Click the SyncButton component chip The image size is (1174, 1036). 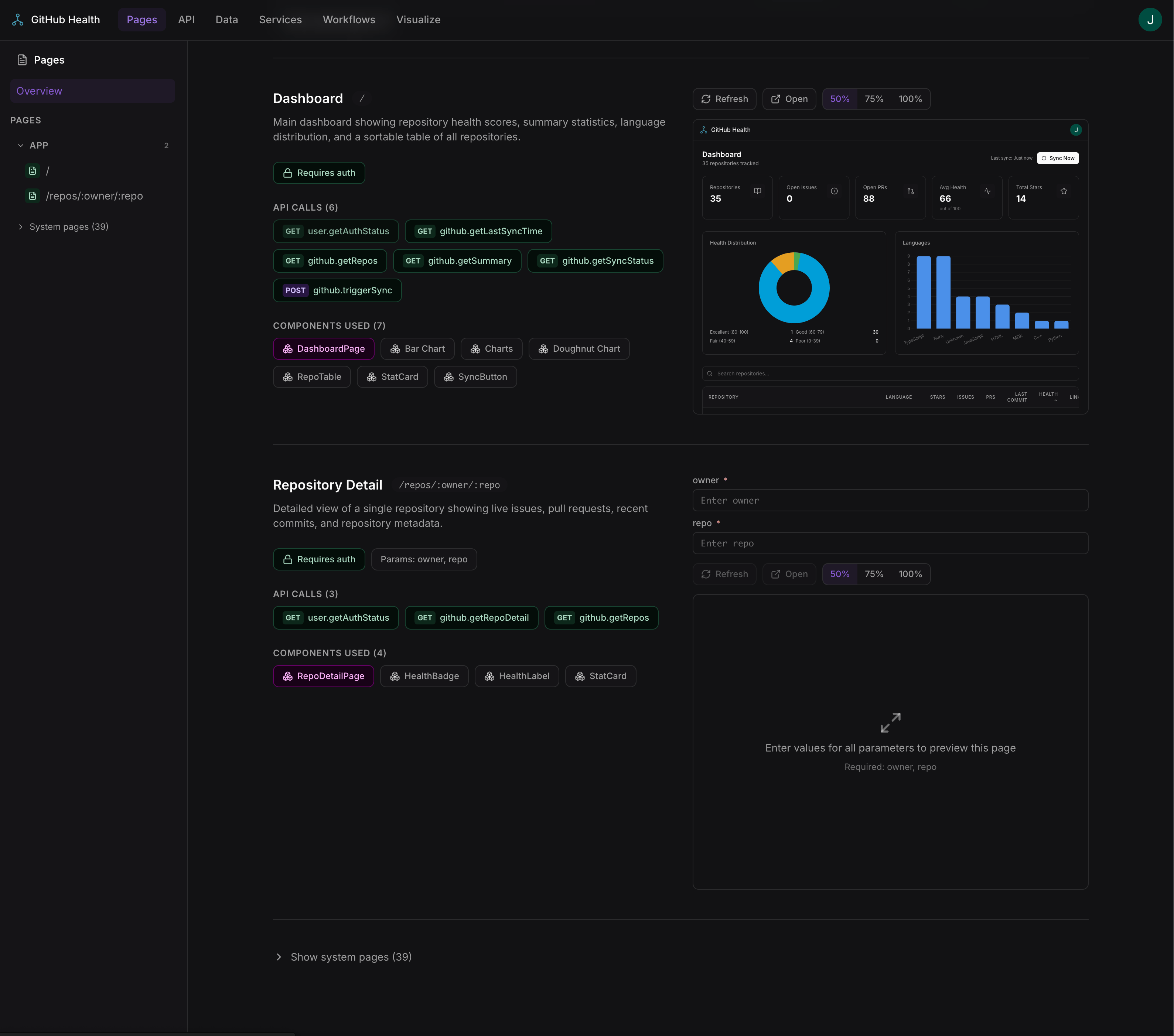(475, 377)
